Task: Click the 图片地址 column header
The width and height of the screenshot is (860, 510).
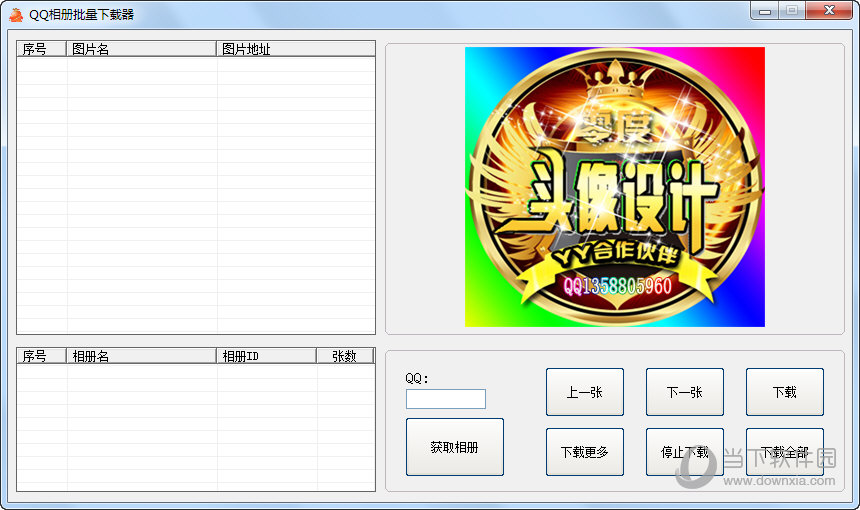Action: [x=296, y=49]
